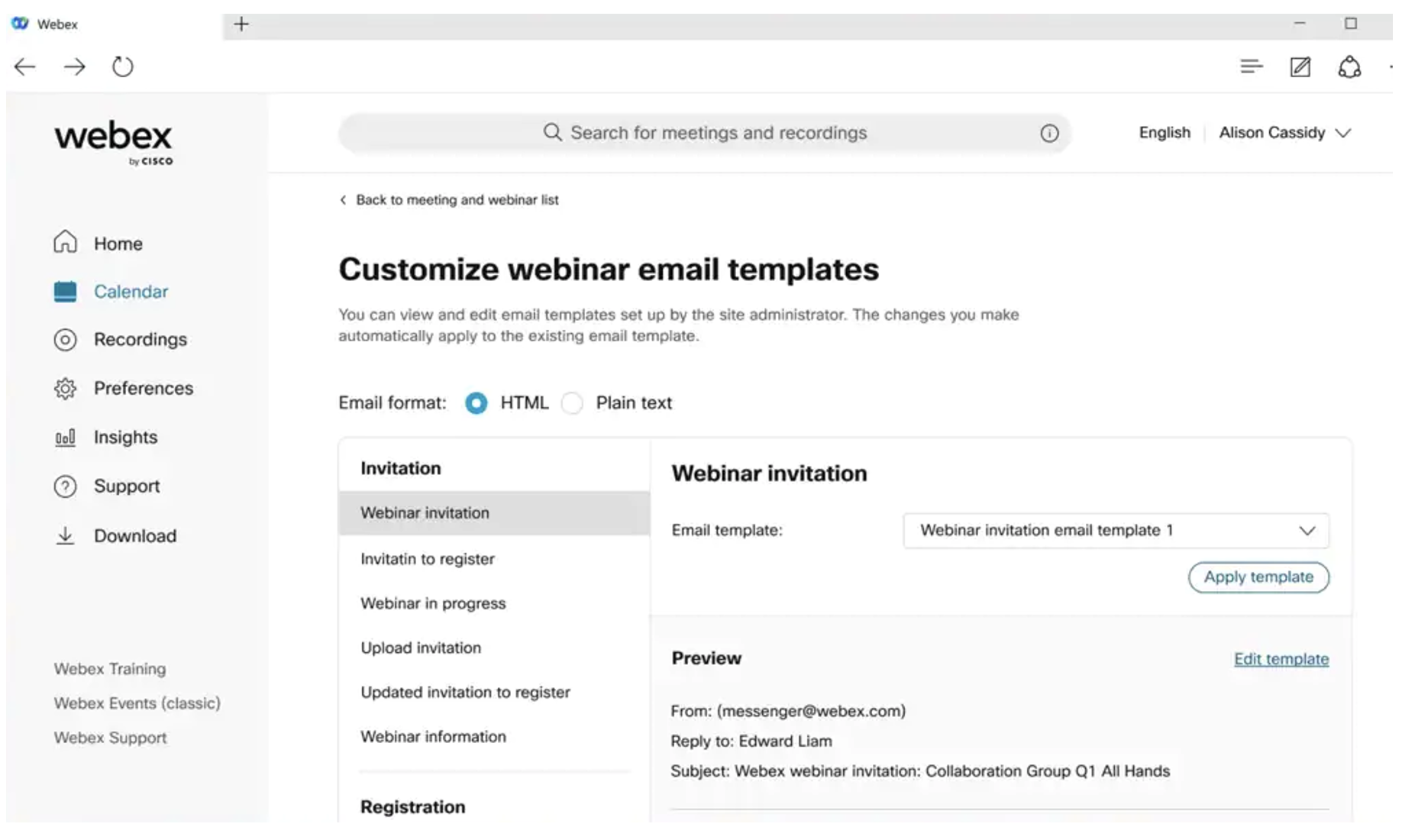Open the English language selector

[x=1165, y=133]
